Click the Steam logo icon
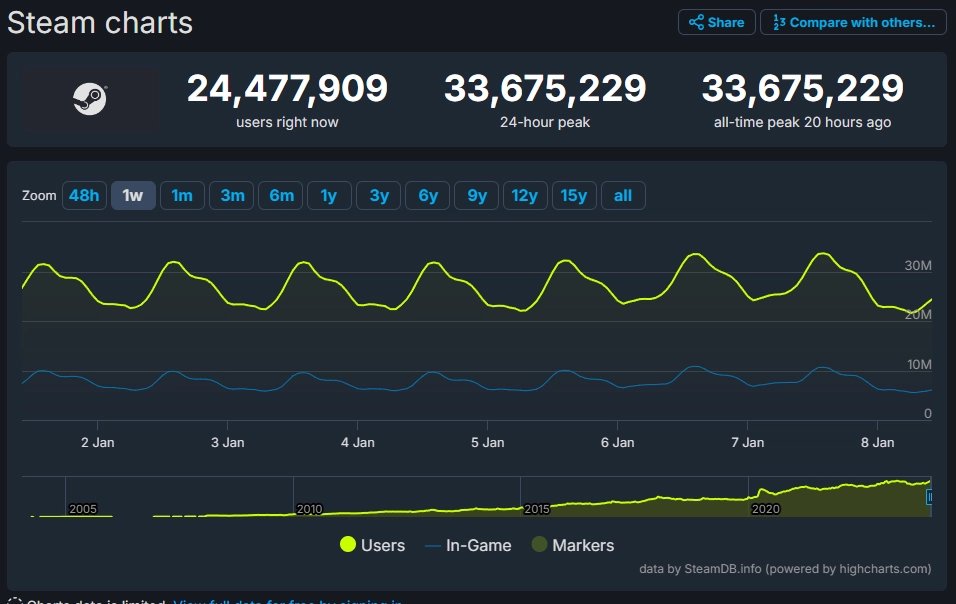 click(90, 99)
